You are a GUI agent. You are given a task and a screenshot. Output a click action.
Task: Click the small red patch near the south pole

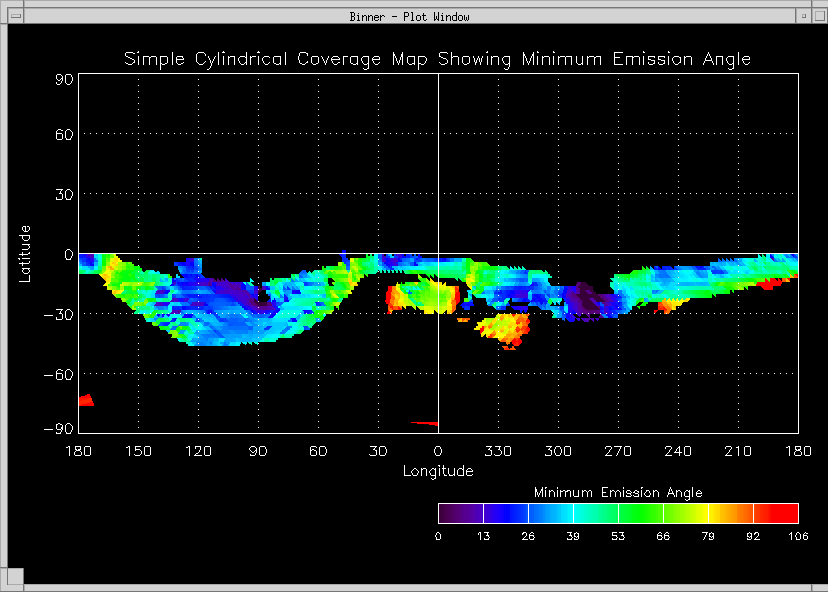click(85, 400)
